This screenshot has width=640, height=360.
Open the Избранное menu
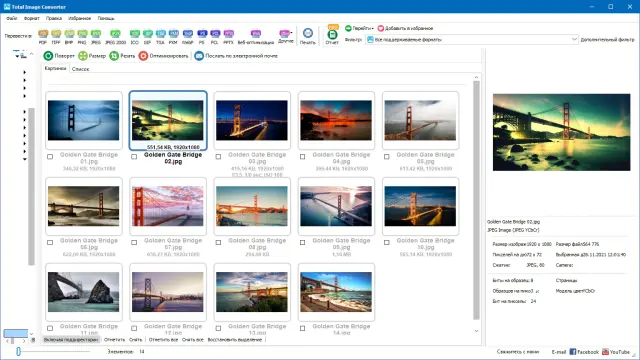coord(80,18)
